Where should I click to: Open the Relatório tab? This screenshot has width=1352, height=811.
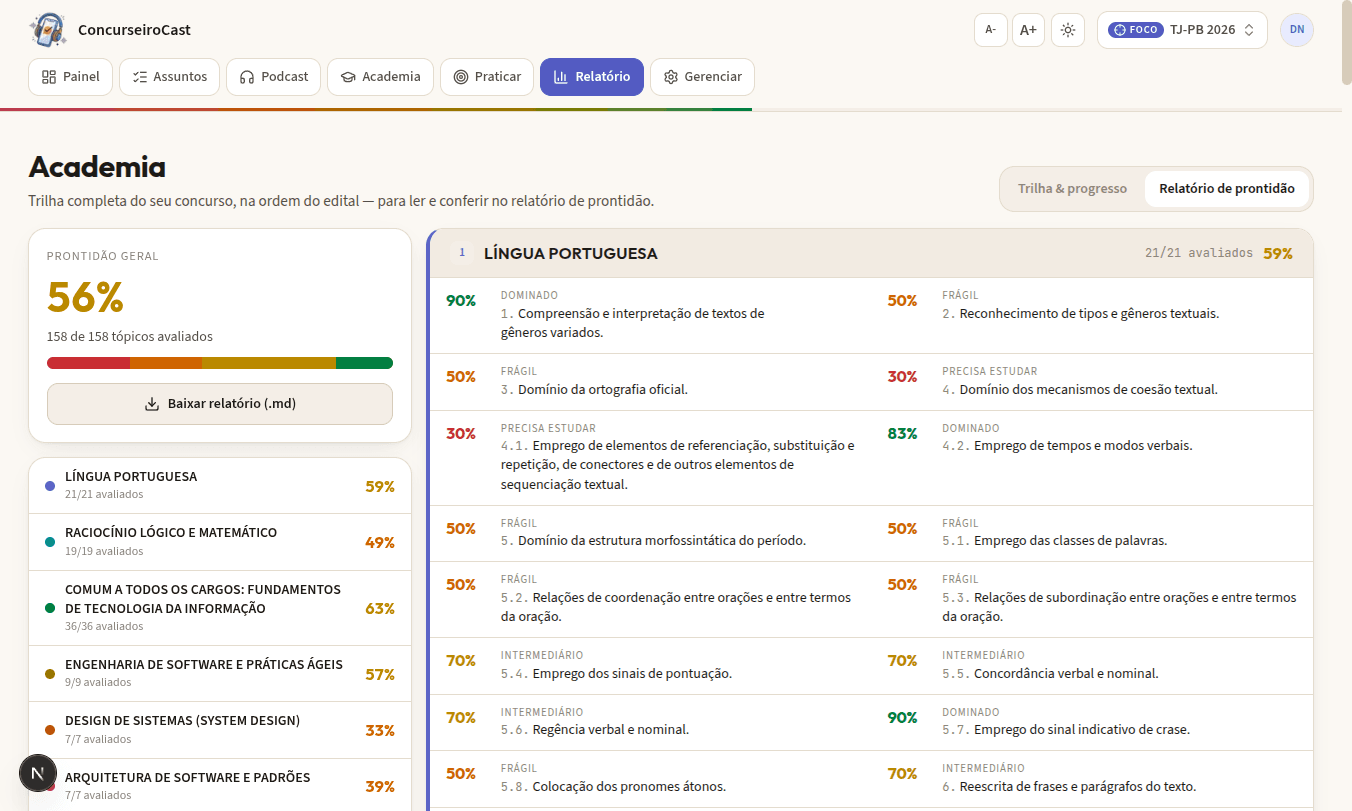point(592,77)
